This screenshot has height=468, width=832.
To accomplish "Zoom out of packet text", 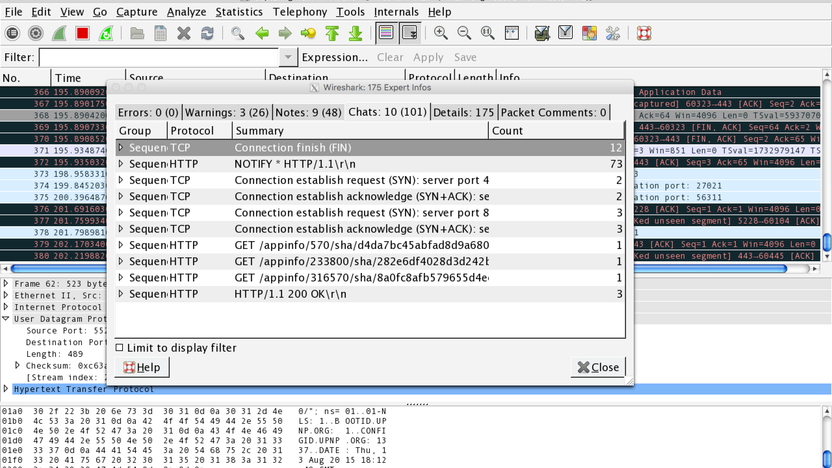I will tap(464, 33).
